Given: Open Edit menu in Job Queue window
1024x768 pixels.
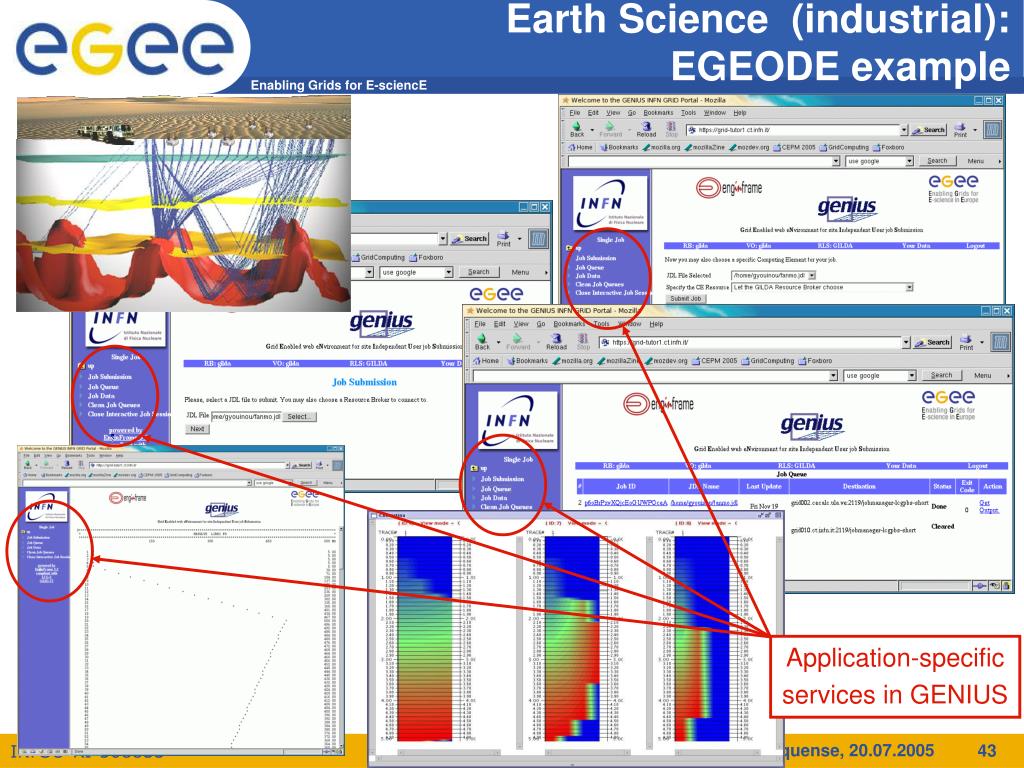Looking at the screenshot, I should [500, 324].
